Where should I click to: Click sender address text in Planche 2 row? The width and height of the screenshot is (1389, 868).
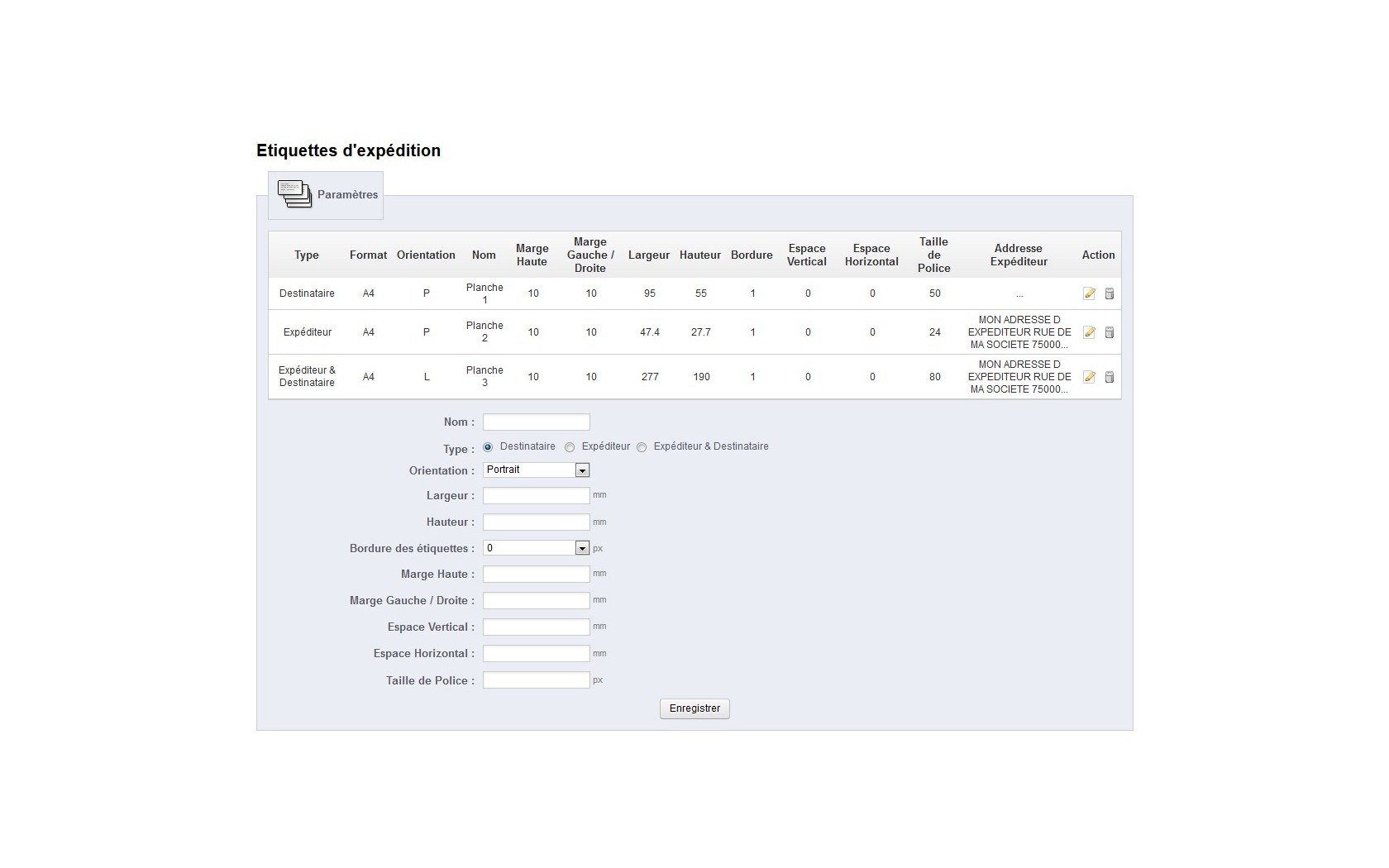click(x=1019, y=332)
